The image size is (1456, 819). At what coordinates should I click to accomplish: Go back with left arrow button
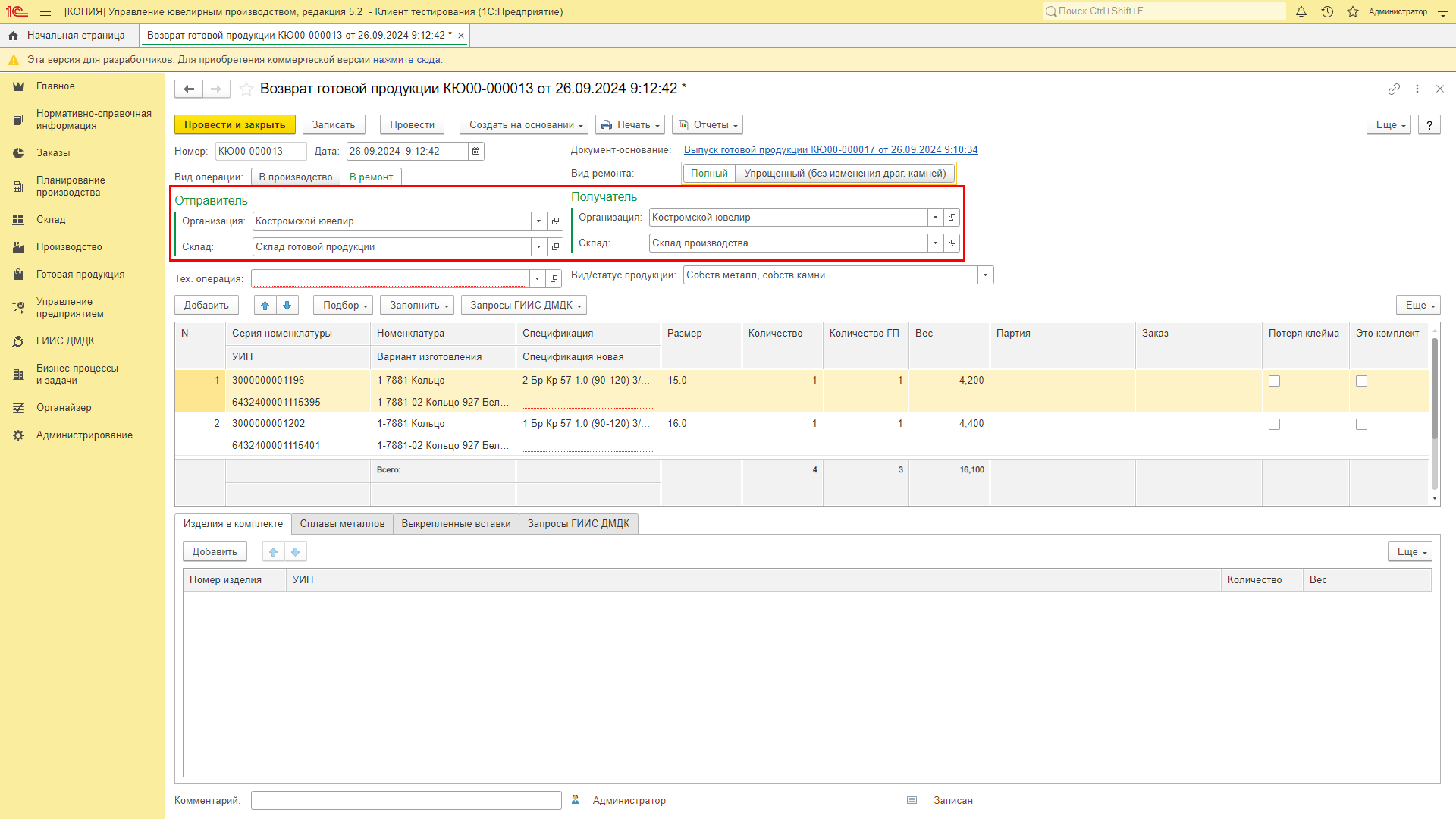click(189, 89)
